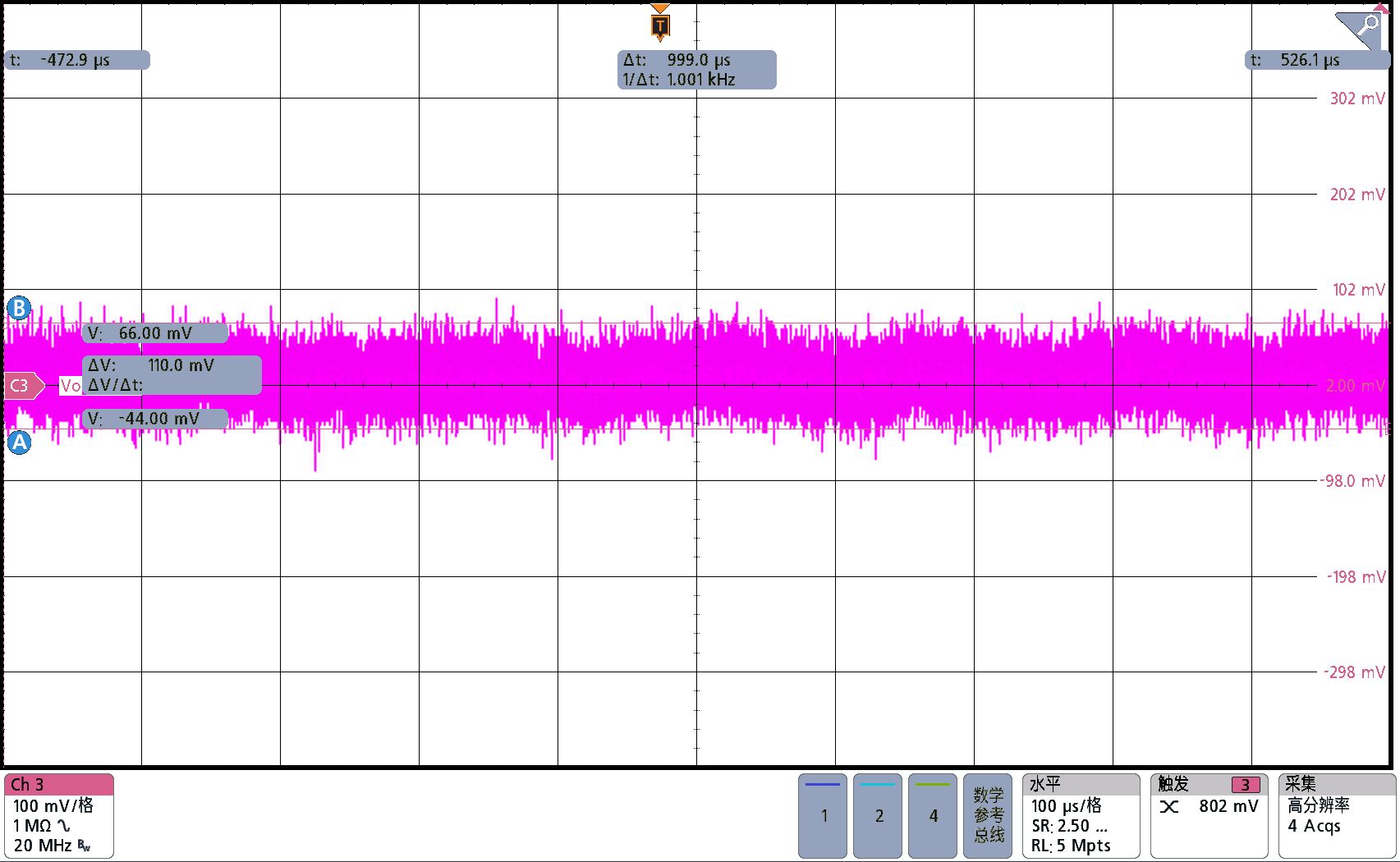Click the 302 mV scale label

click(x=1357, y=99)
